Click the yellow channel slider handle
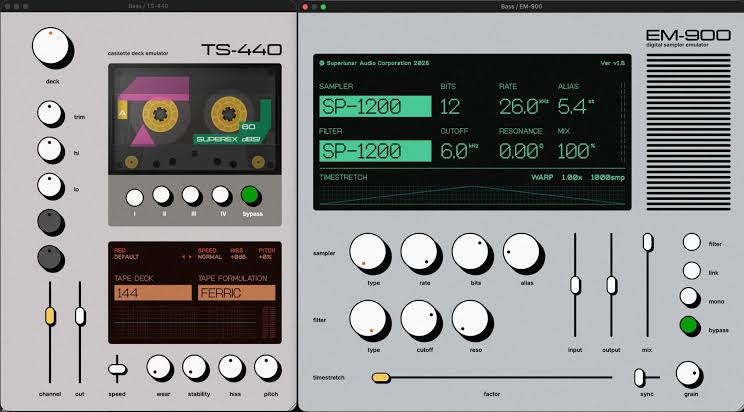744x412 pixels. click(50, 316)
